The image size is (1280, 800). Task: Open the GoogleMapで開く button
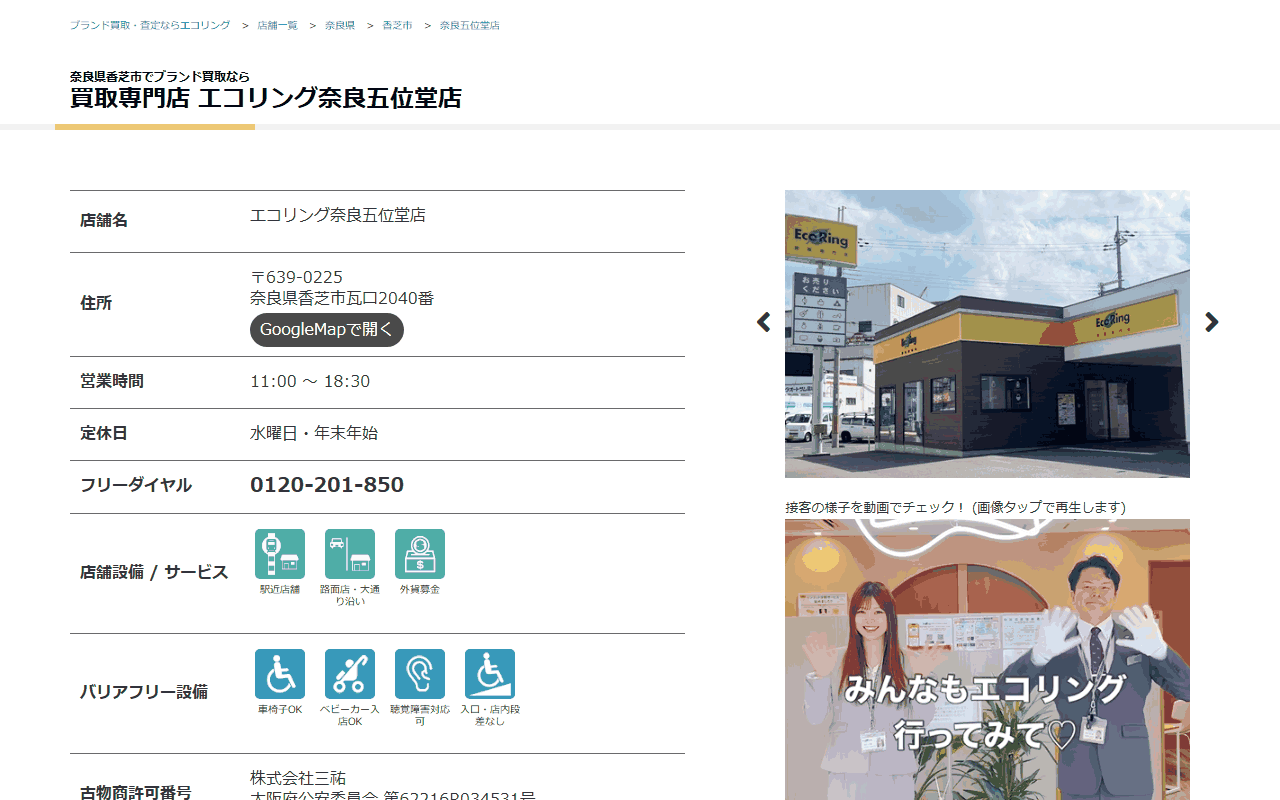coord(327,330)
